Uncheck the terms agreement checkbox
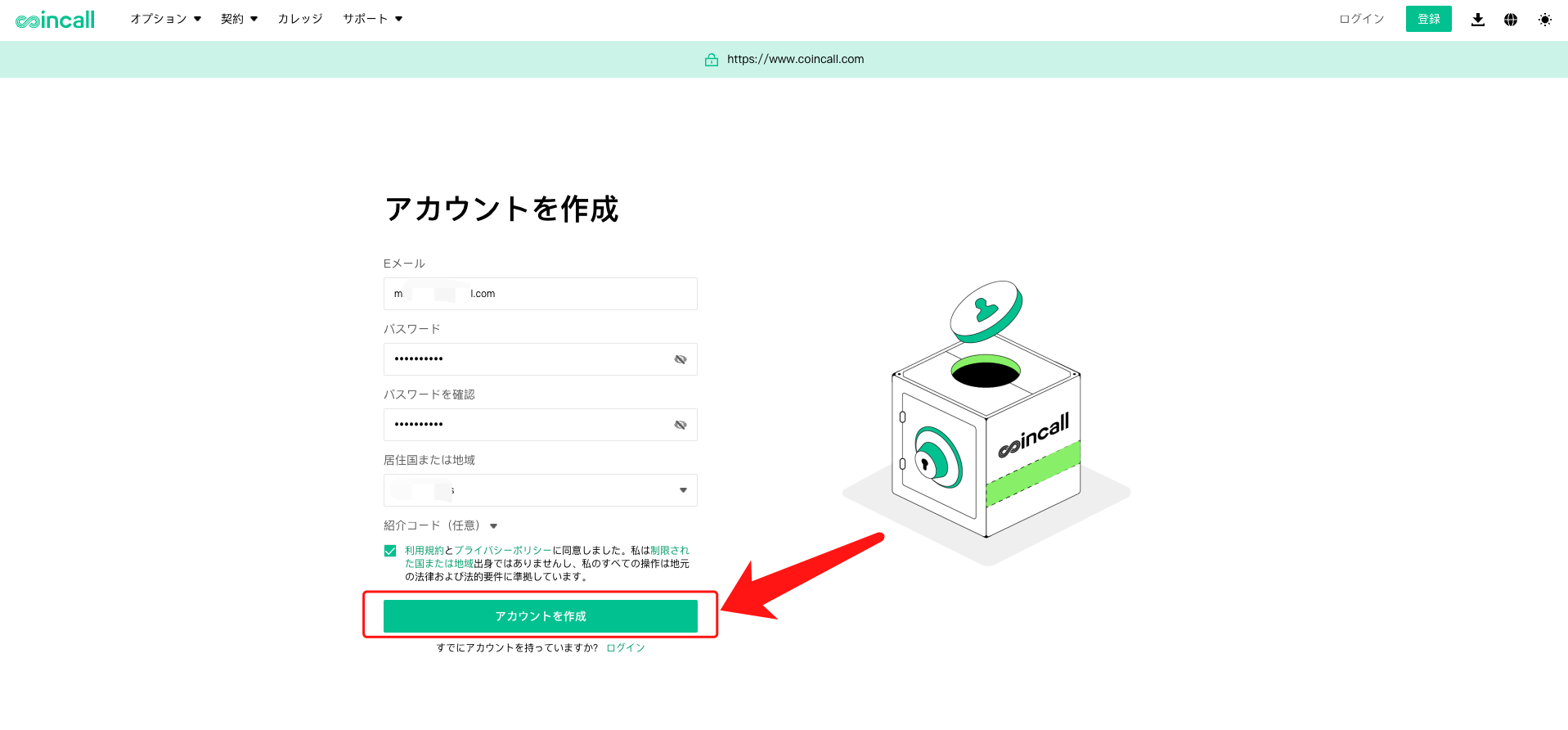The image size is (1568, 730). click(x=390, y=551)
